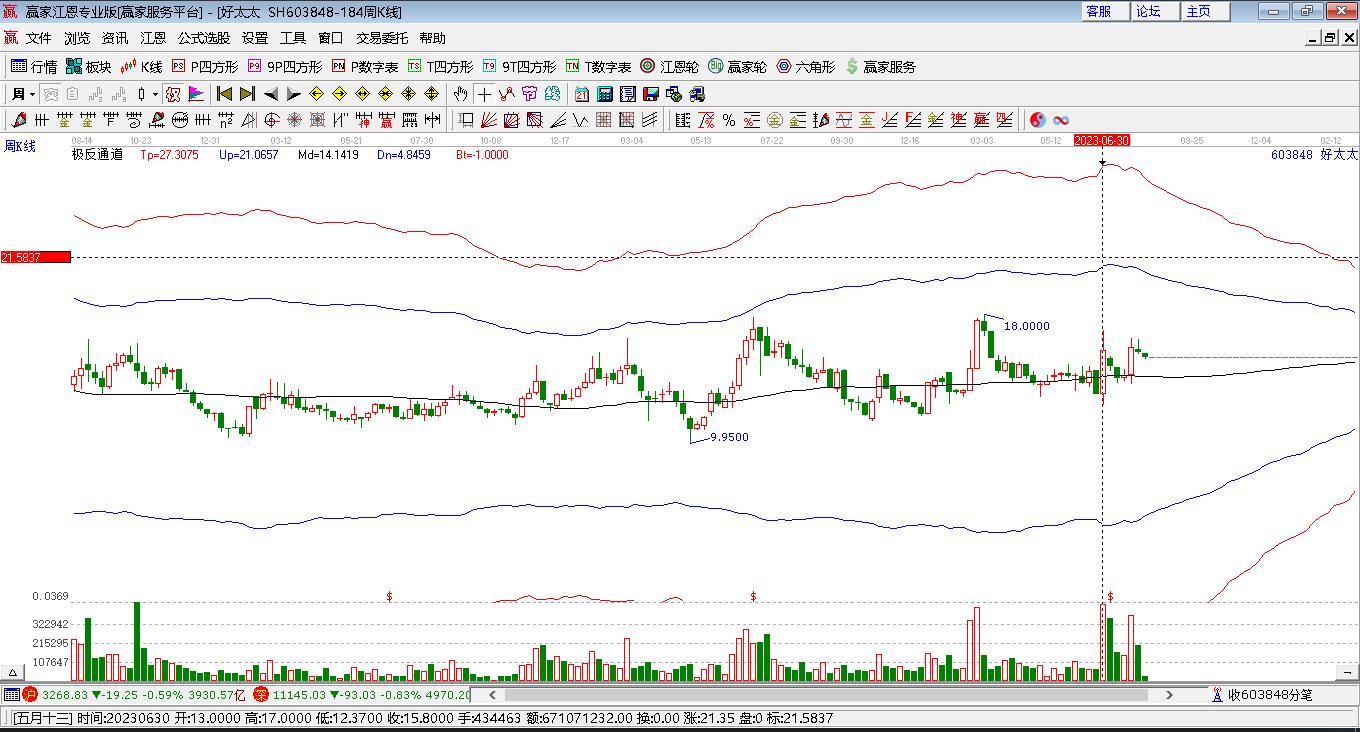
Task: Click the red-blue yin-yang icon
Action: (x=1038, y=120)
